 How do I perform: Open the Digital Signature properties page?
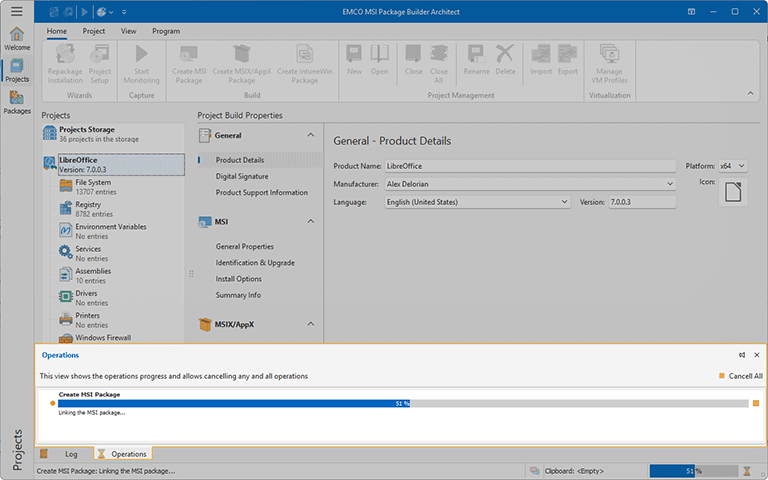[x=241, y=176]
